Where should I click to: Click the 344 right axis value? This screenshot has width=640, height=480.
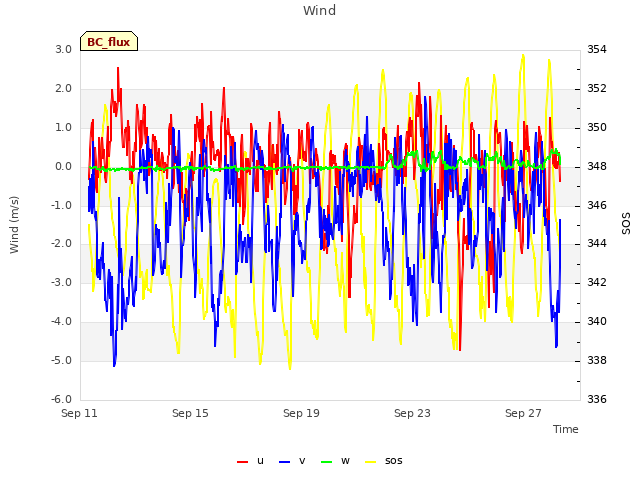pos(597,244)
